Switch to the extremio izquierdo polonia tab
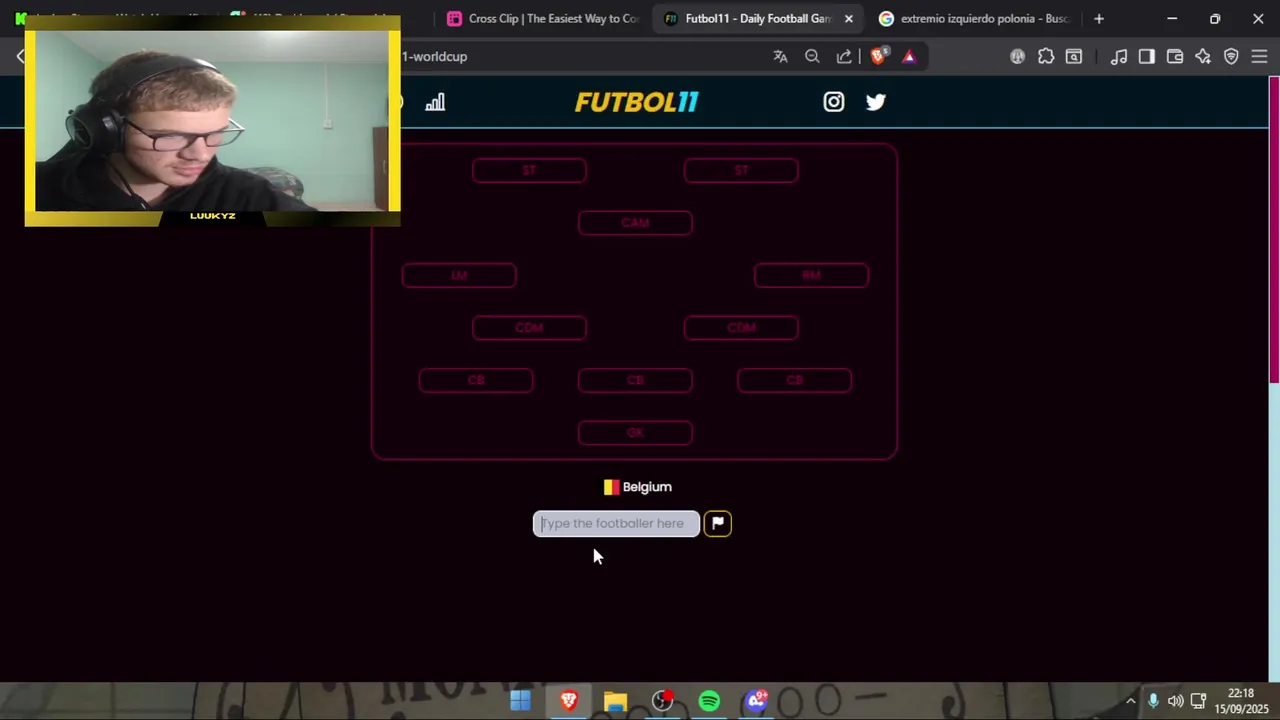 pyautogui.click(x=974, y=18)
